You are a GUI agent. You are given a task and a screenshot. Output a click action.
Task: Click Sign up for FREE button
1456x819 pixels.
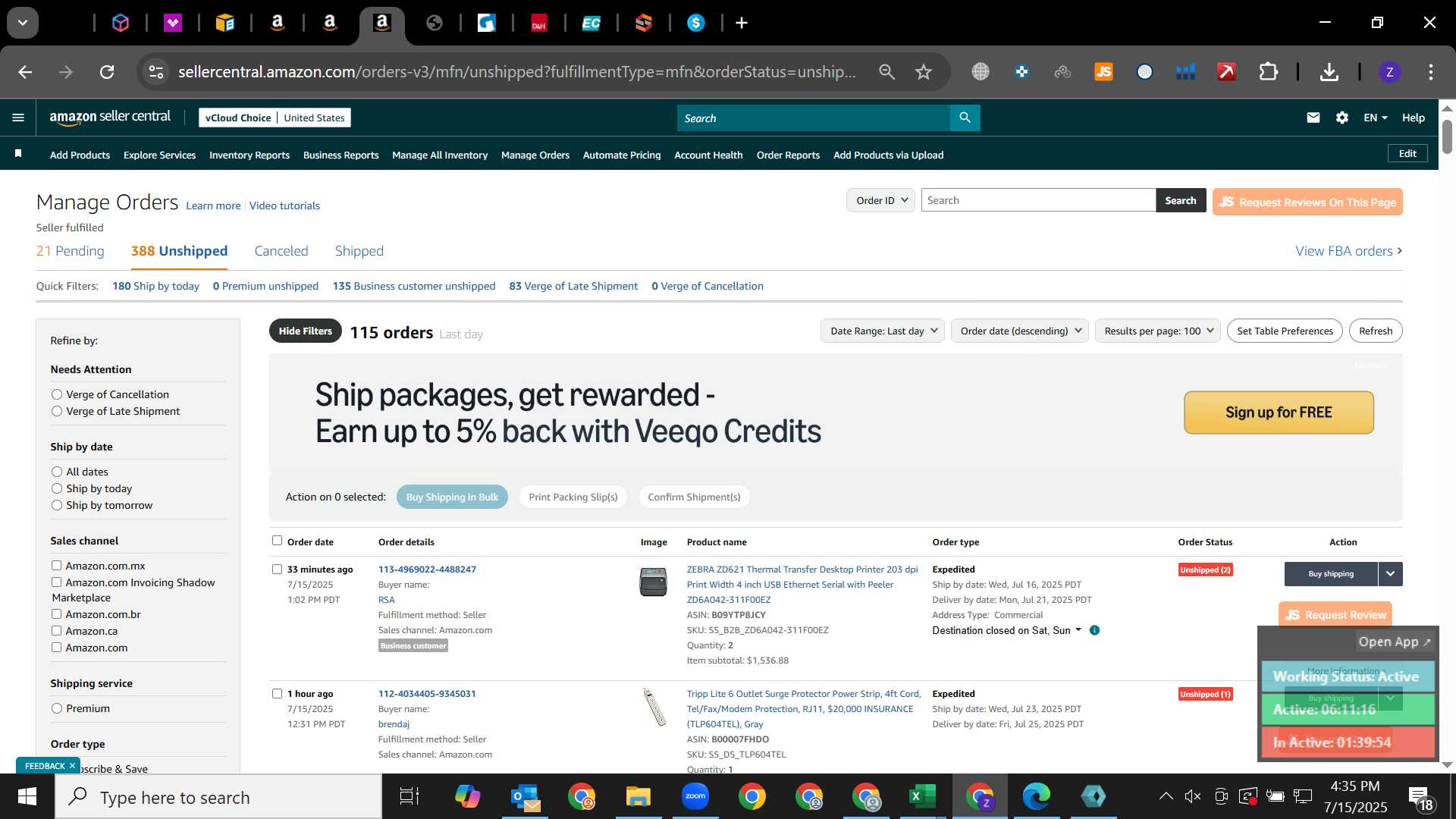click(x=1279, y=413)
